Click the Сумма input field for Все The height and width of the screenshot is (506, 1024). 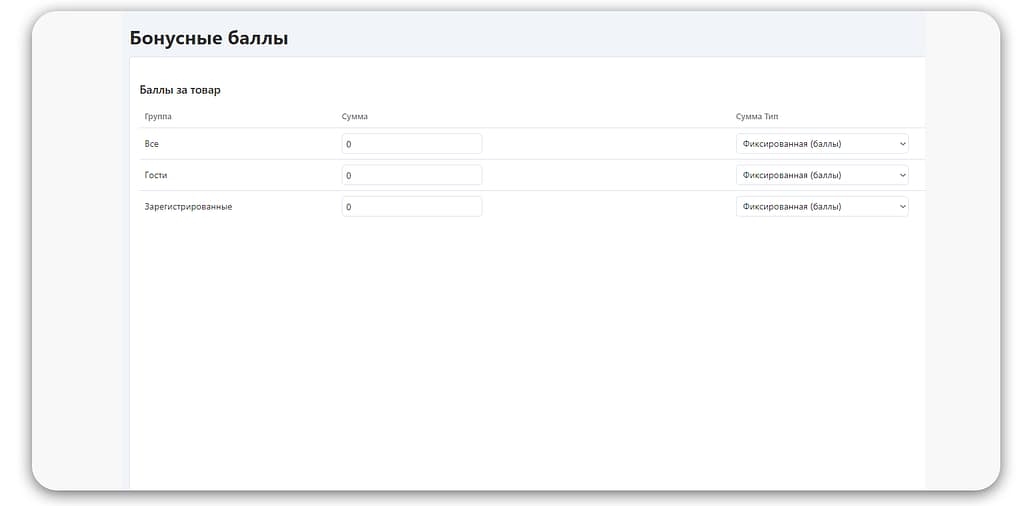411,144
